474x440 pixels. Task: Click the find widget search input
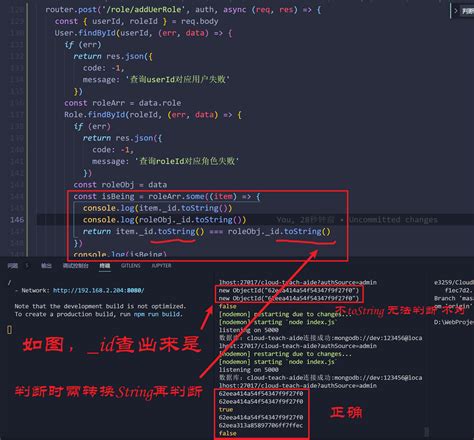(x=467, y=11)
